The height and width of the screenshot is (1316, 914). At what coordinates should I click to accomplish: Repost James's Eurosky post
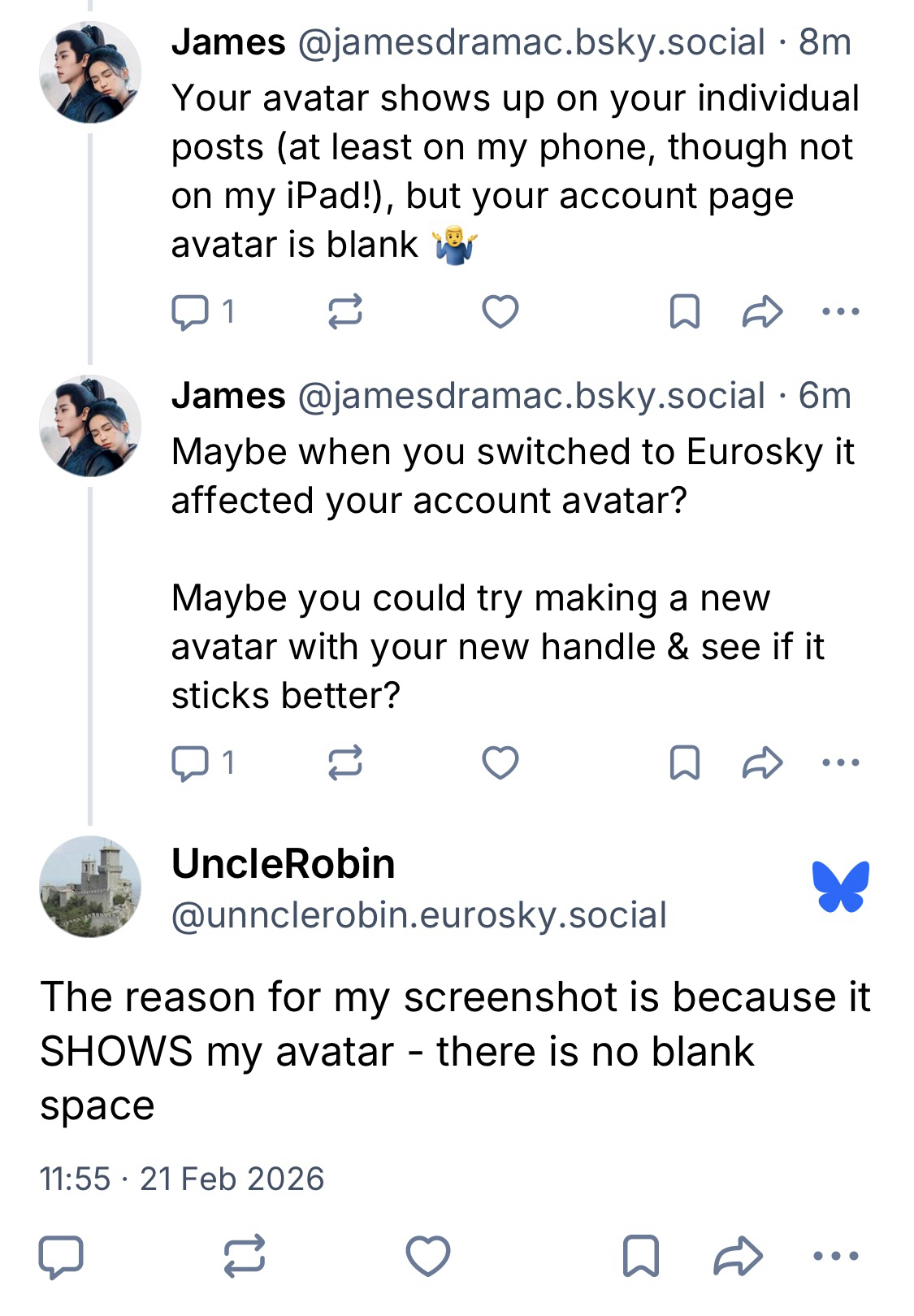coord(344,763)
